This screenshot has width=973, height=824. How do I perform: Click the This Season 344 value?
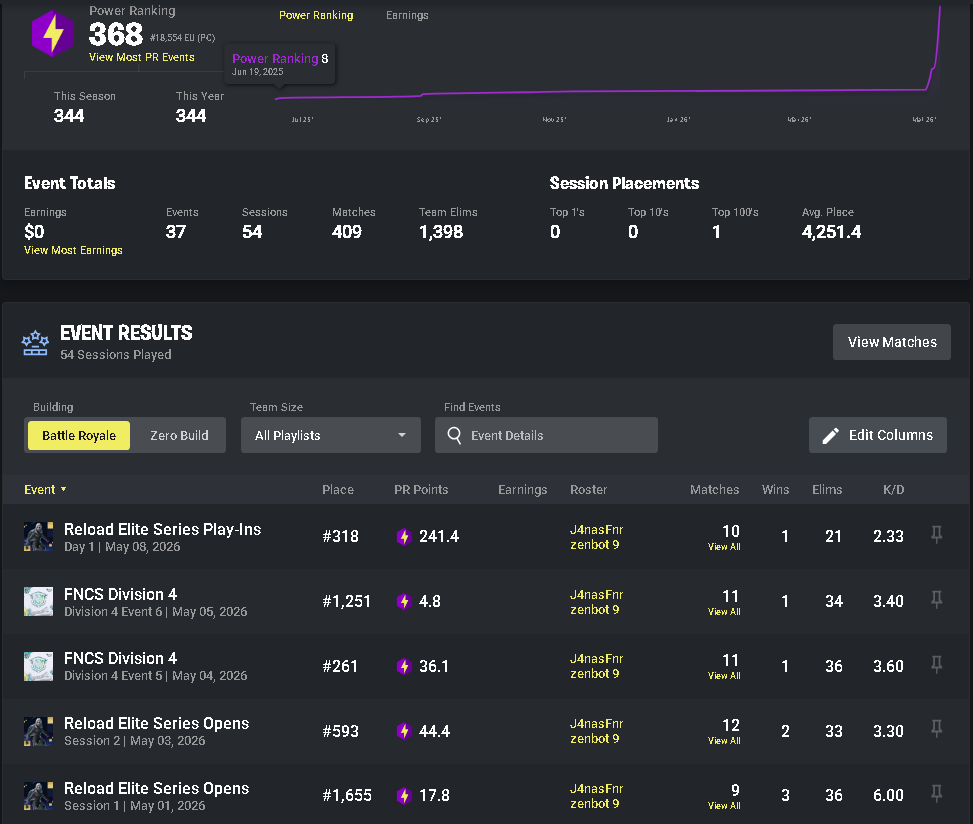pyautogui.click(x=69, y=116)
